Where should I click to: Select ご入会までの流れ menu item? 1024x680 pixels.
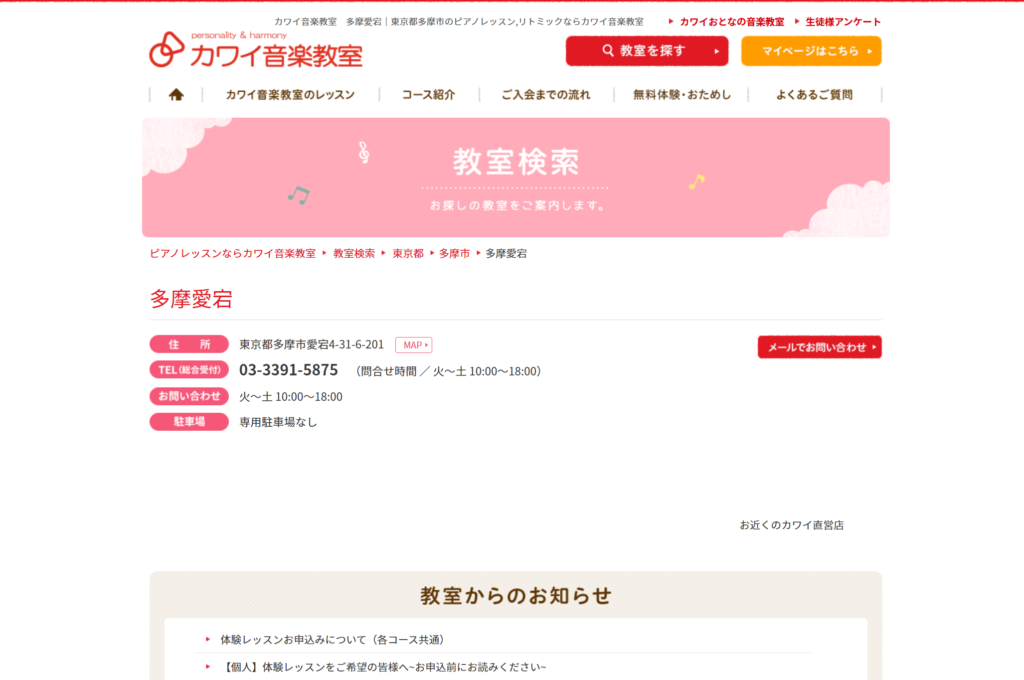click(x=546, y=95)
